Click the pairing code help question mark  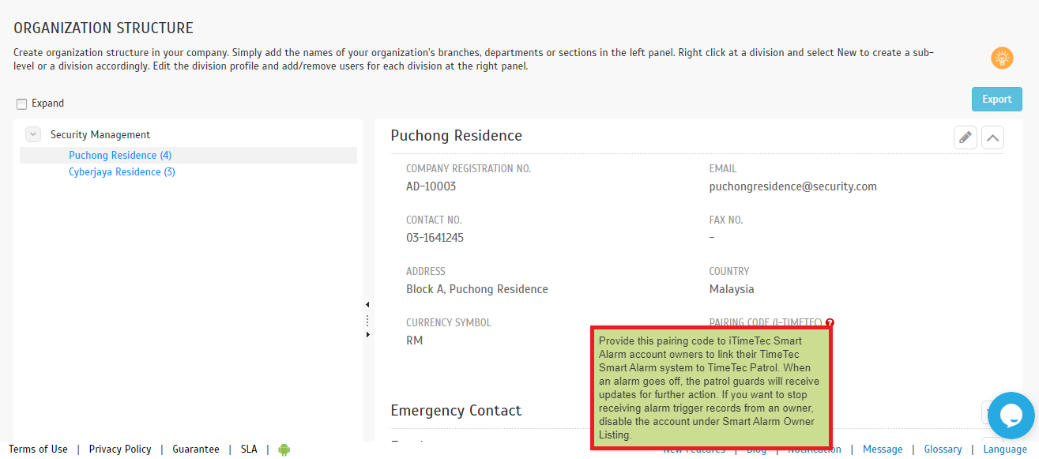coord(830,323)
